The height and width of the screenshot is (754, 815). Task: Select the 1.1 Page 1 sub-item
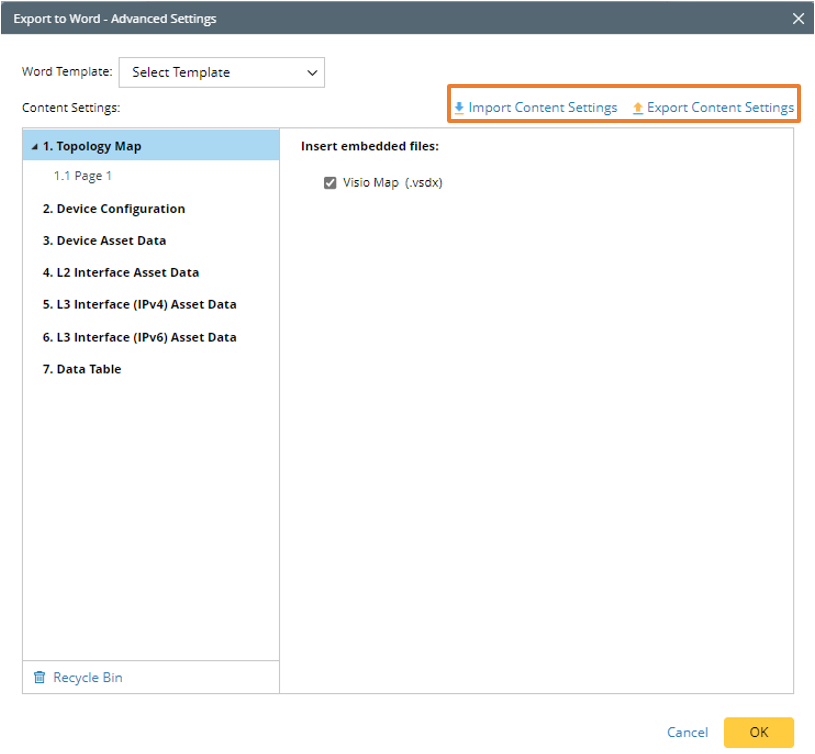pyautogui.click(x=83, y=176)
